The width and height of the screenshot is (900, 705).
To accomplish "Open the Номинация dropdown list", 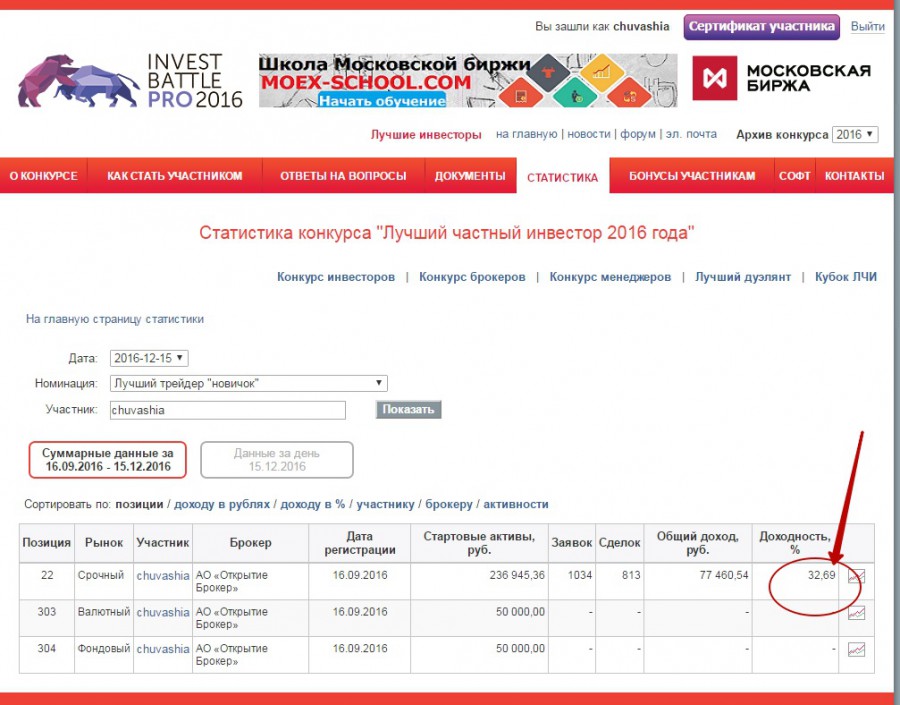I will [248, 383].
